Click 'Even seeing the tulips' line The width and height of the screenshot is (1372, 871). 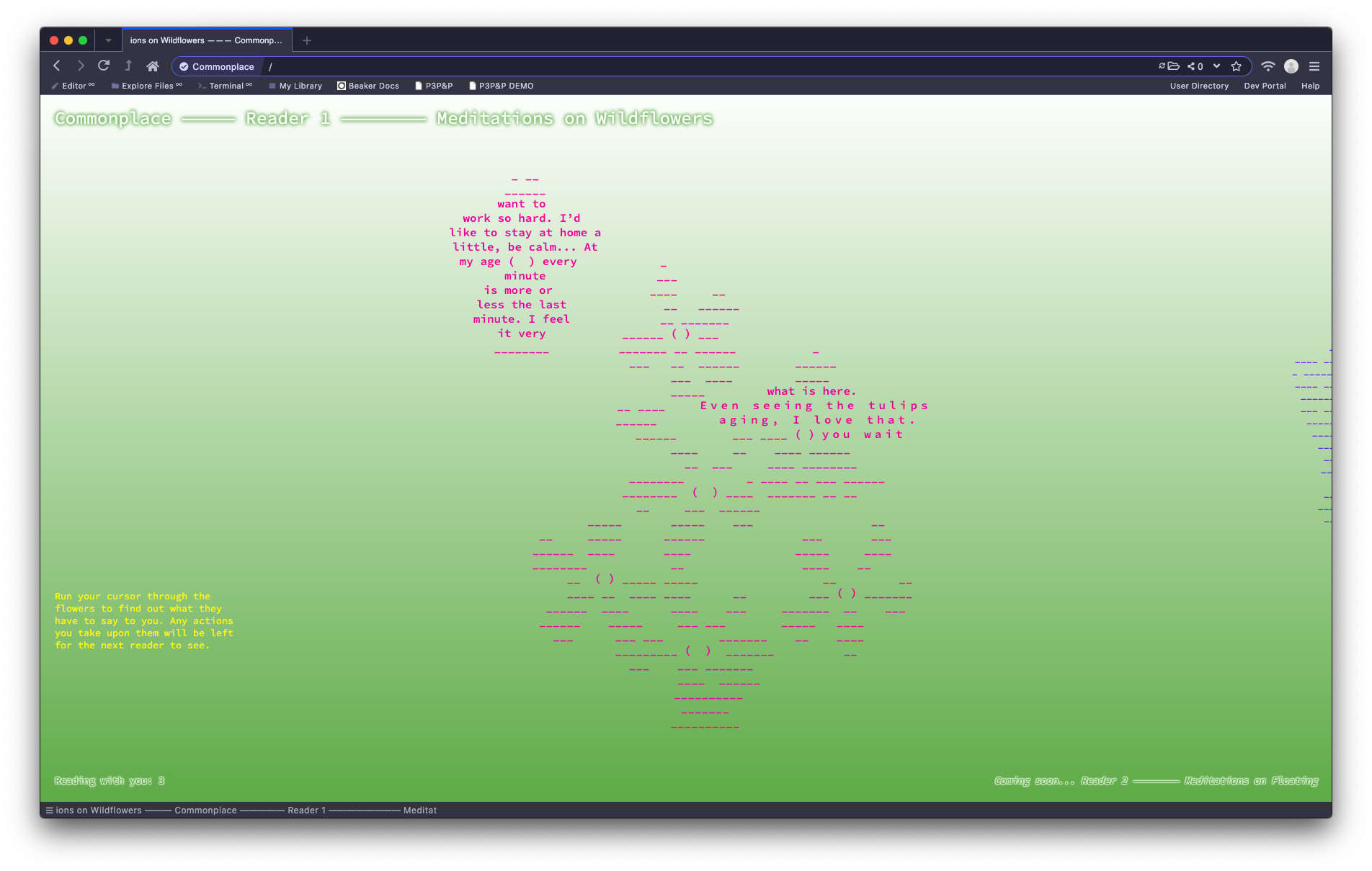[814, 406]
